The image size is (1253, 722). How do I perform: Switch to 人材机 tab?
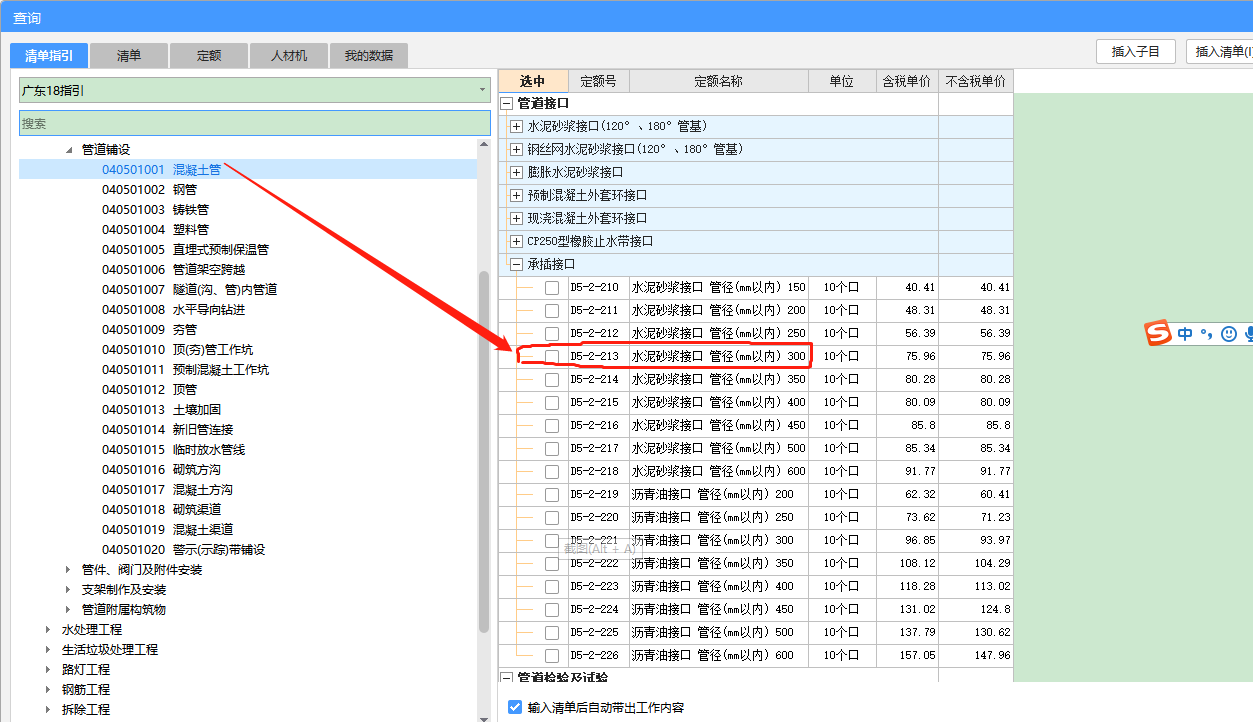pyautogui.click(x=289, y=56)
